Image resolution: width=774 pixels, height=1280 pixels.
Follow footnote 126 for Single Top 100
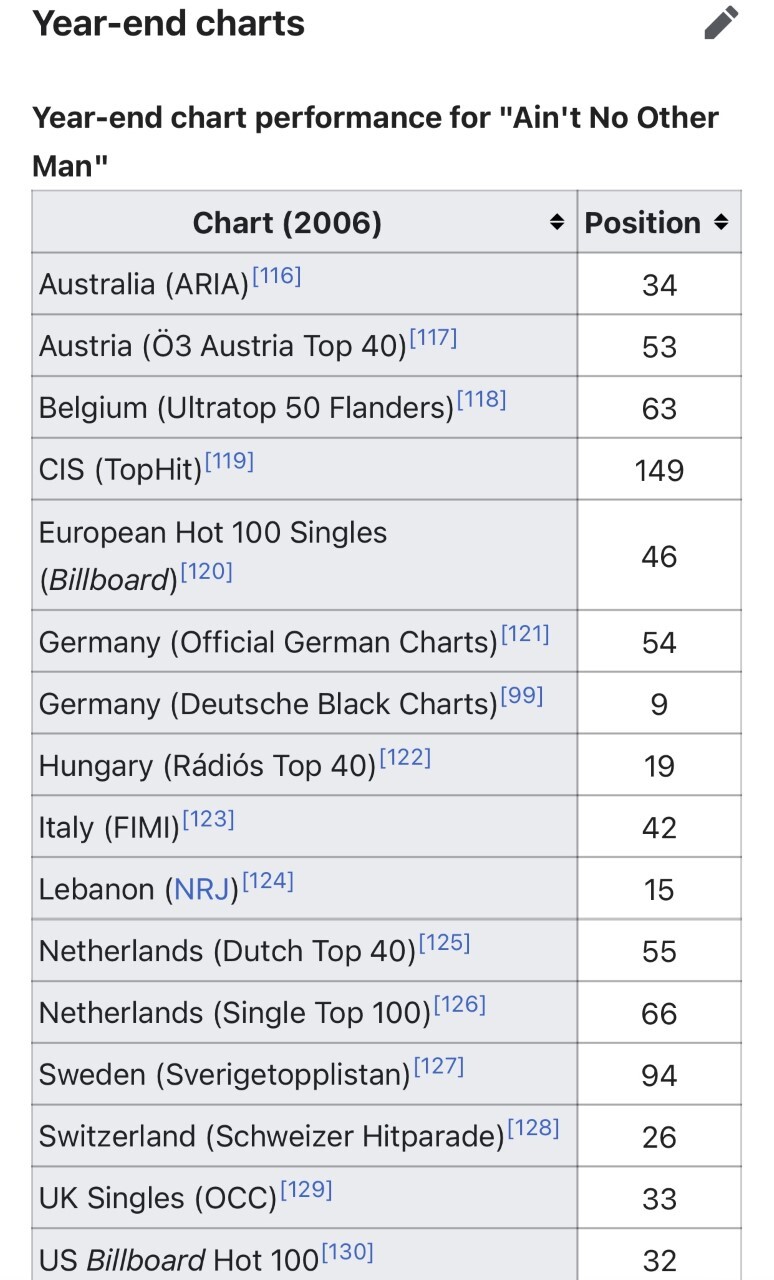pos(461,1005)
